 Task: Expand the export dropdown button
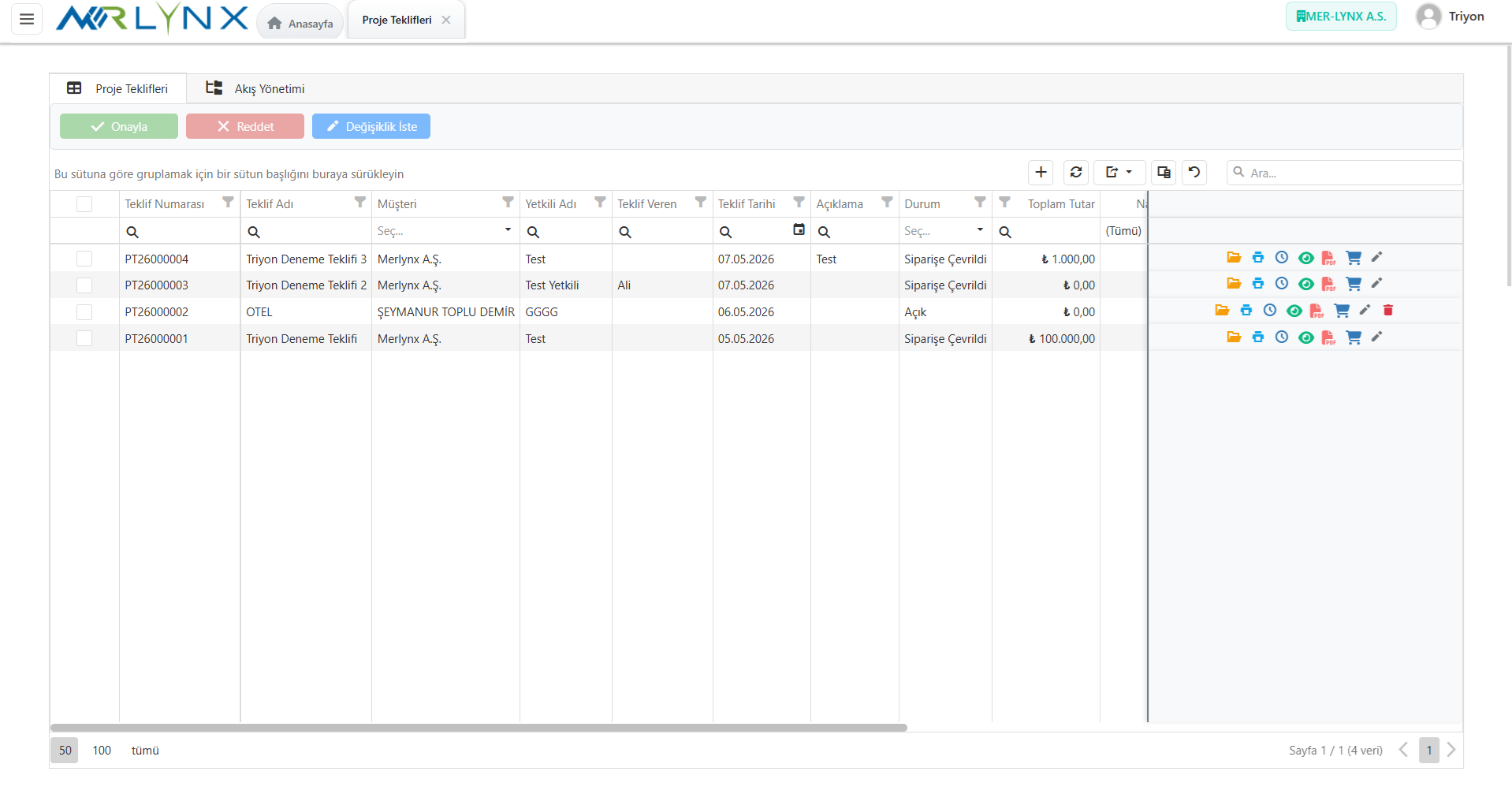[1119, 172]
